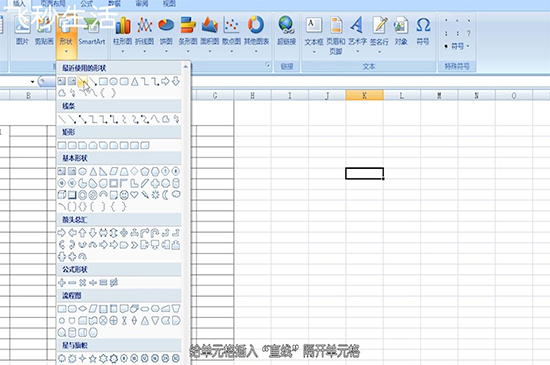550x365 pixels.
Task: Pick the up arrow in 箭头总汇
Action: click(x=82, y=233)
